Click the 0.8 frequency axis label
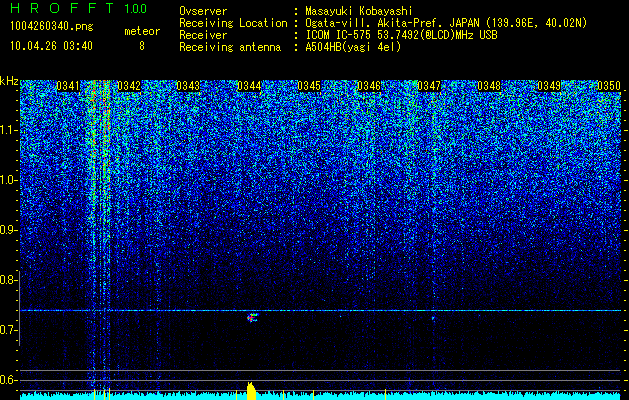 [x=9, y=280]
